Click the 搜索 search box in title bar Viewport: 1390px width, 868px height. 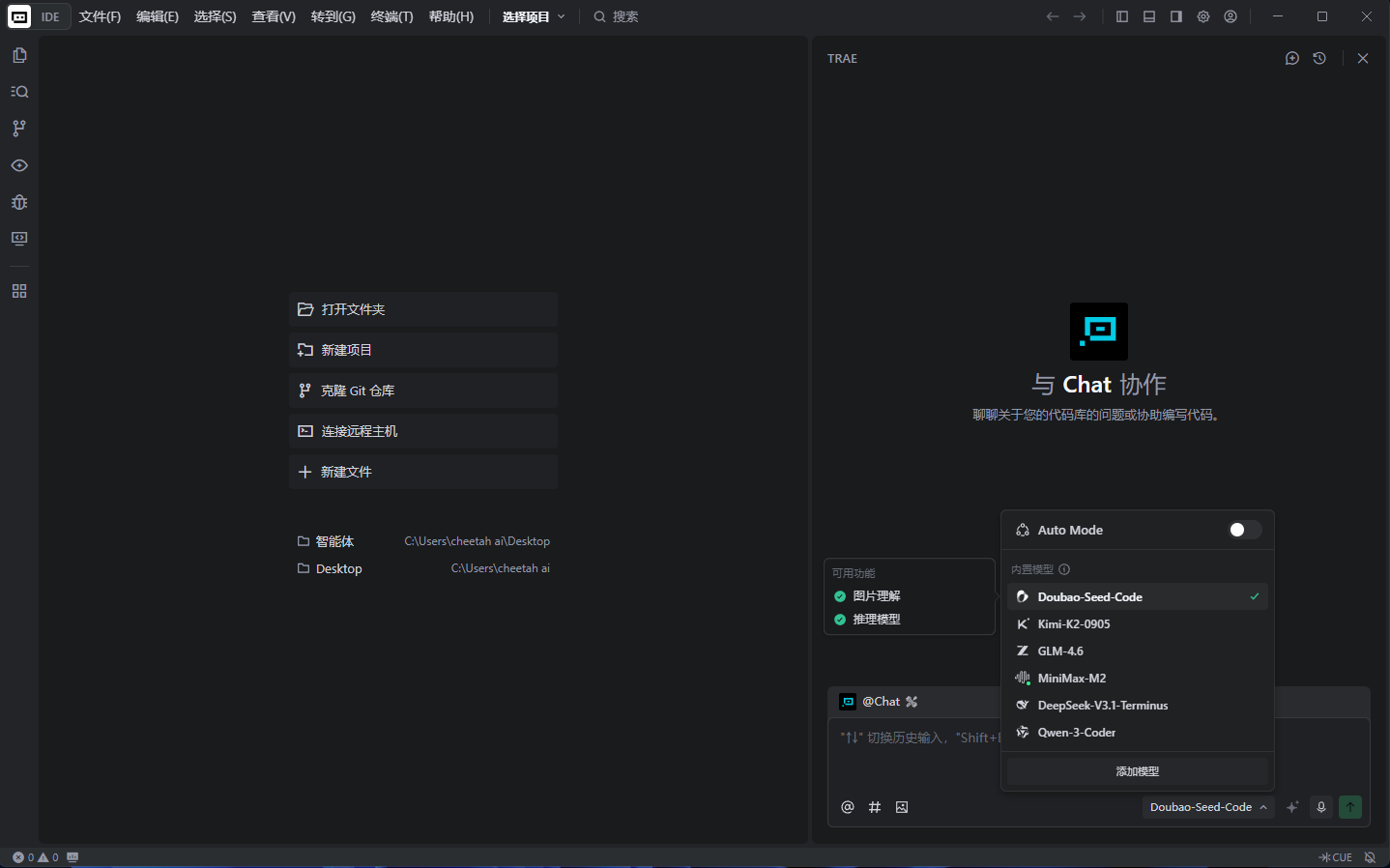point(616,16)
